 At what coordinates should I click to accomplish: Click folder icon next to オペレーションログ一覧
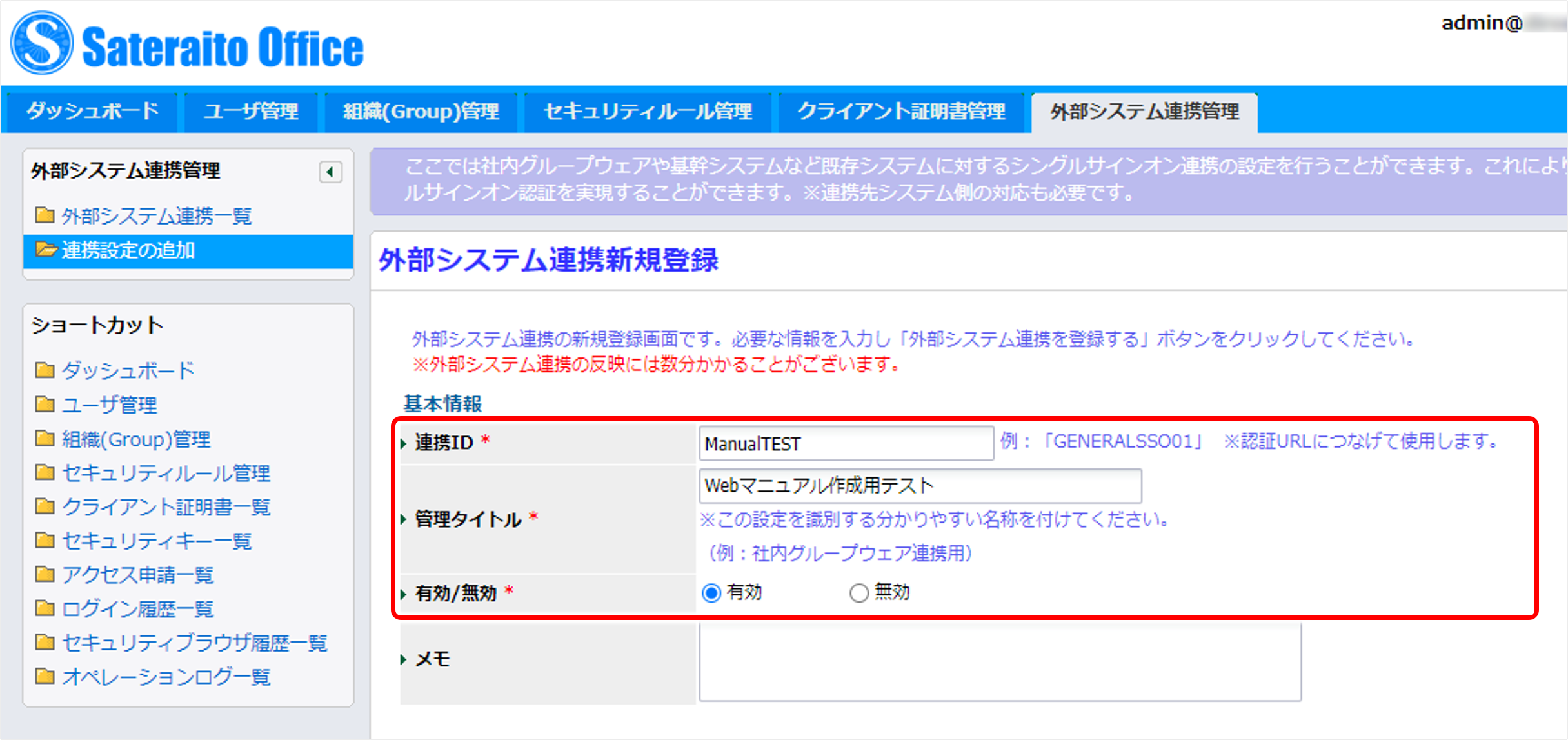click(45, 676)
